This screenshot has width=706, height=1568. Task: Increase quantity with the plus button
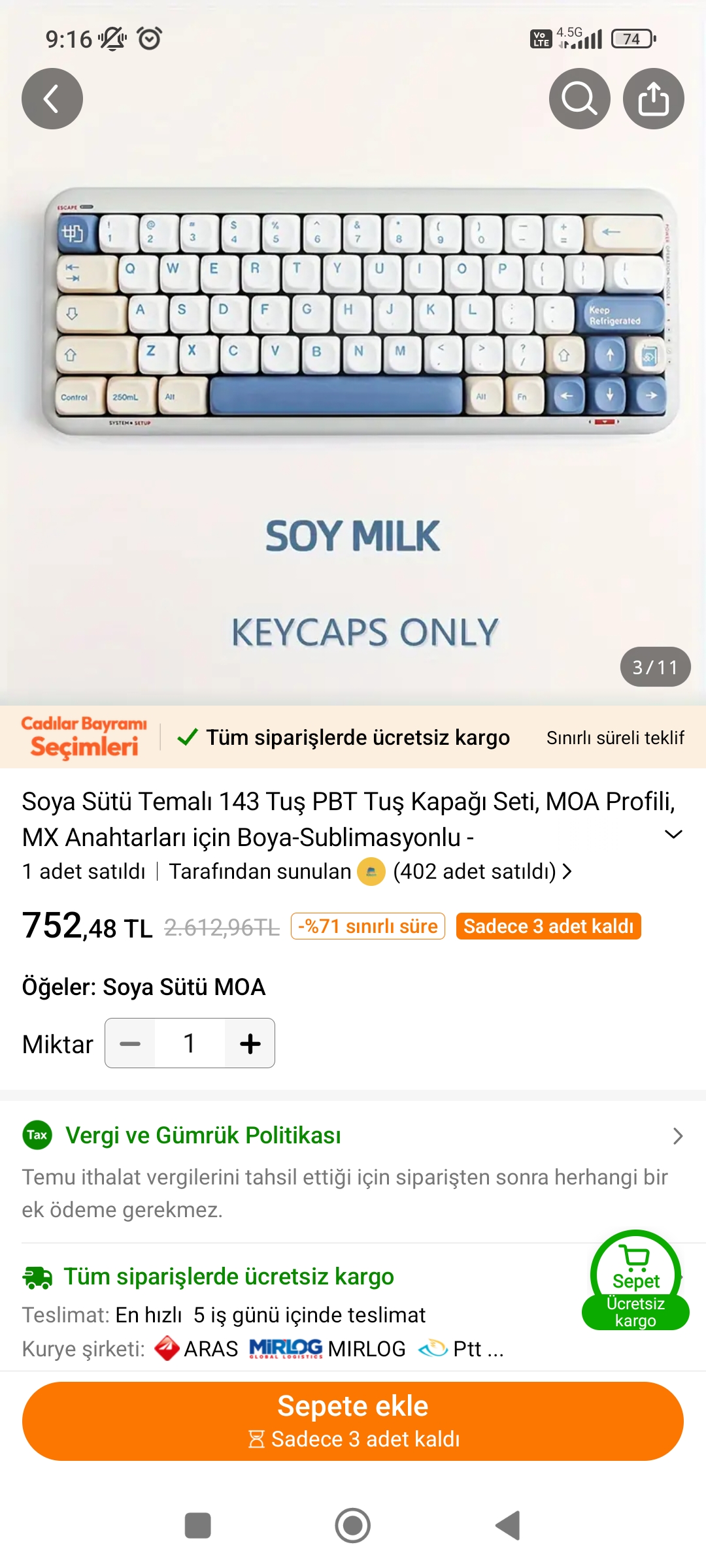[250, 1043]
